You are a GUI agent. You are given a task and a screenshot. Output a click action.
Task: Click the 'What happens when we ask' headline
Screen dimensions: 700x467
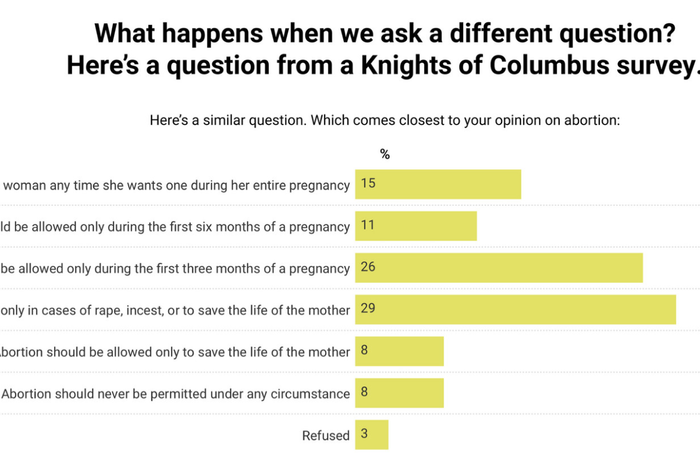379,33
